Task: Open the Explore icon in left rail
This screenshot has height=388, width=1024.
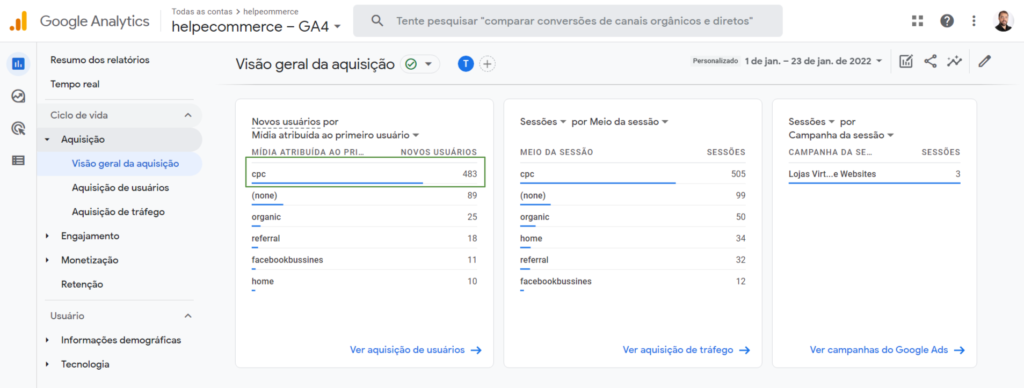Action: [x=18, y=96]
